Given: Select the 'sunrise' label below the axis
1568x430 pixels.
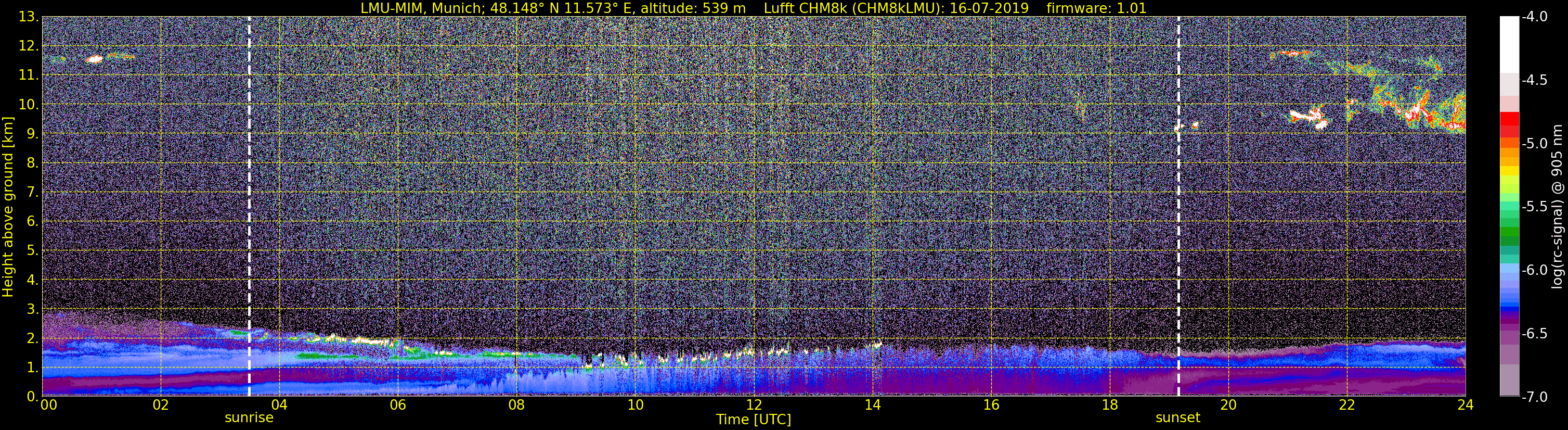Looking at the screenshot, I should pyautogui.click(x=249, y=418).
